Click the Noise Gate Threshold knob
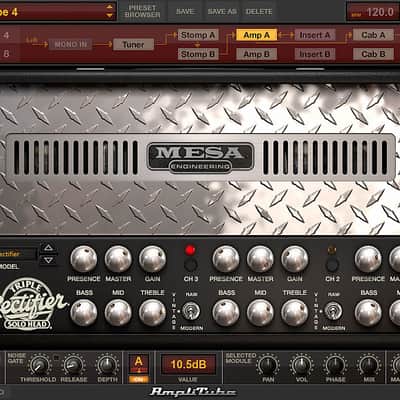Viewport: 400px width, 400px height. [39, 365]
